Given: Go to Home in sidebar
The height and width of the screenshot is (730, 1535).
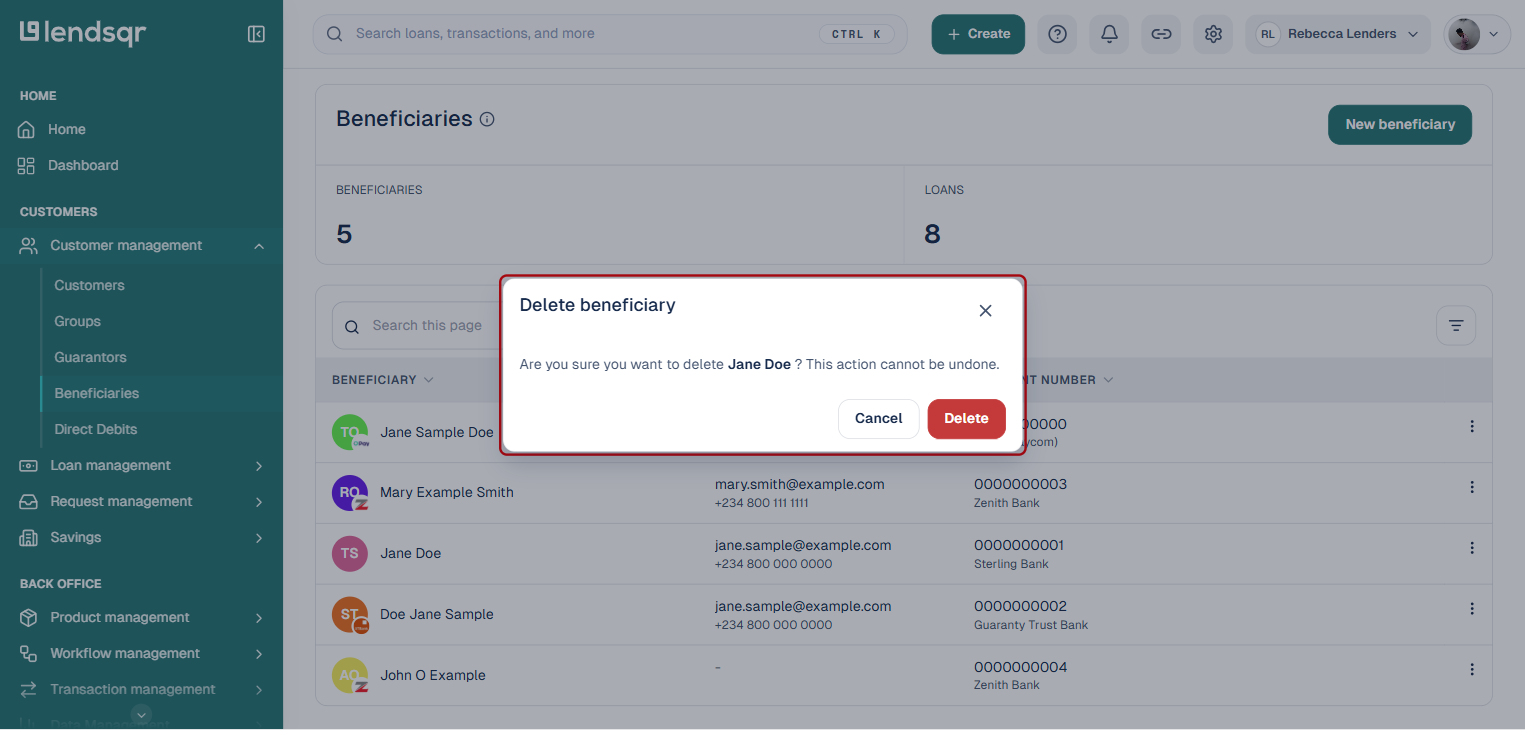Looking at the screenshot, I should pyautogui.click(x=66, y=130).
